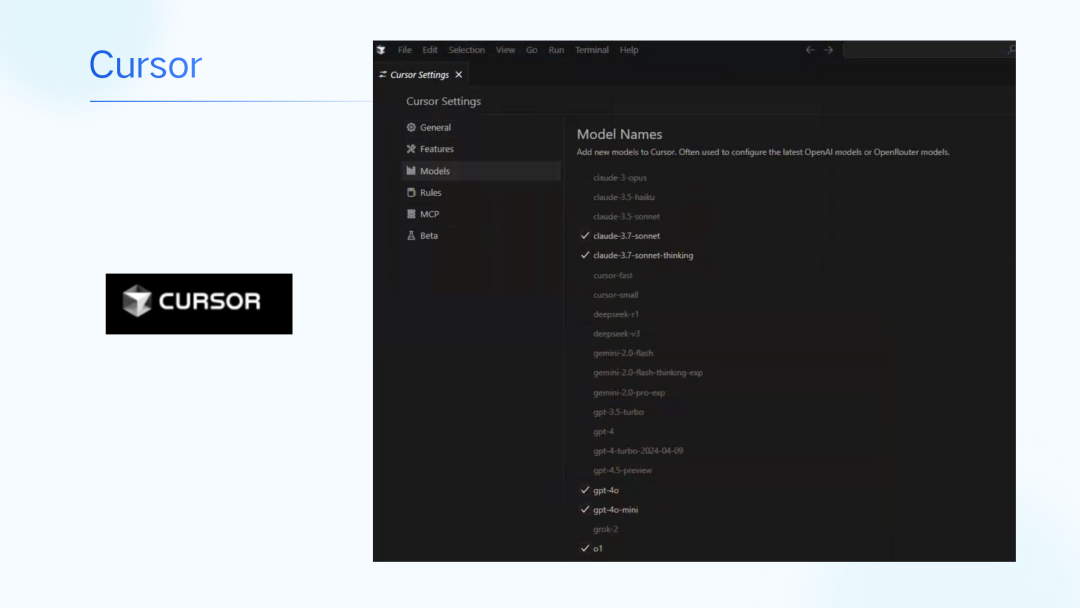Click the MCP icon in settings sidebar

[411, 214]
